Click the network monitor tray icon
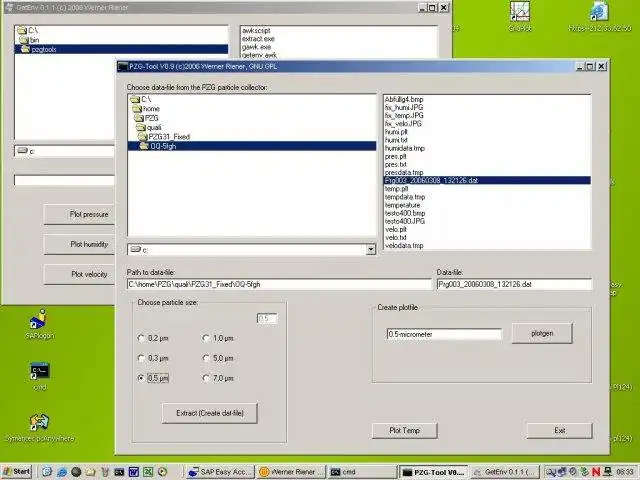Image resolution: width=640 pixels, height=480 pixels. (x=608, y=472)
